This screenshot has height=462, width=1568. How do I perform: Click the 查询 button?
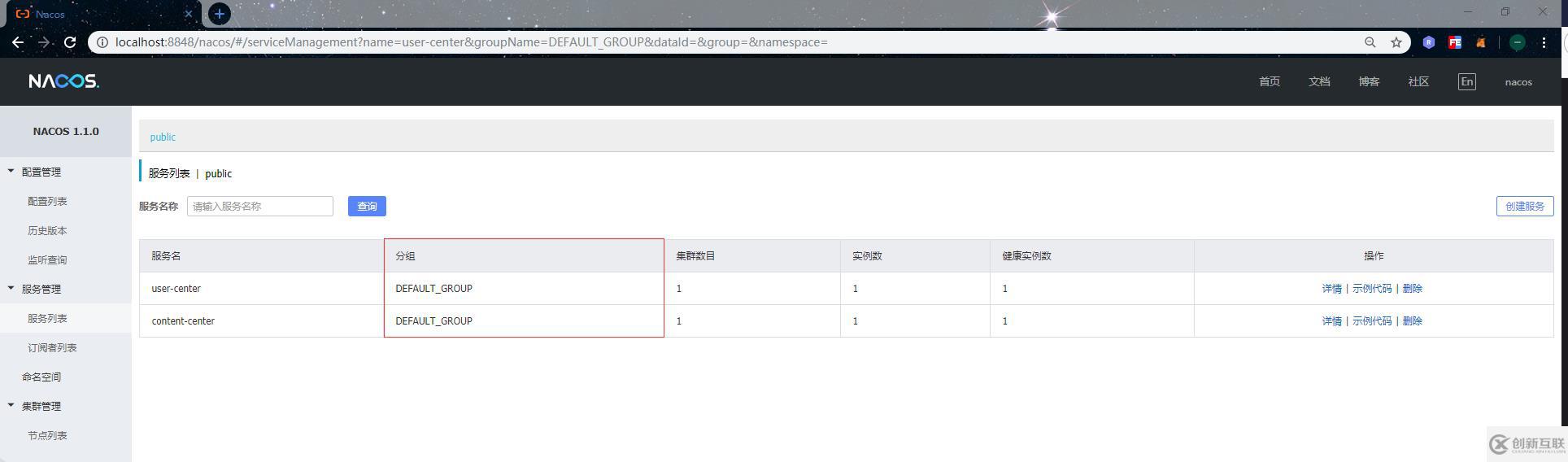[x=367, y=206]
